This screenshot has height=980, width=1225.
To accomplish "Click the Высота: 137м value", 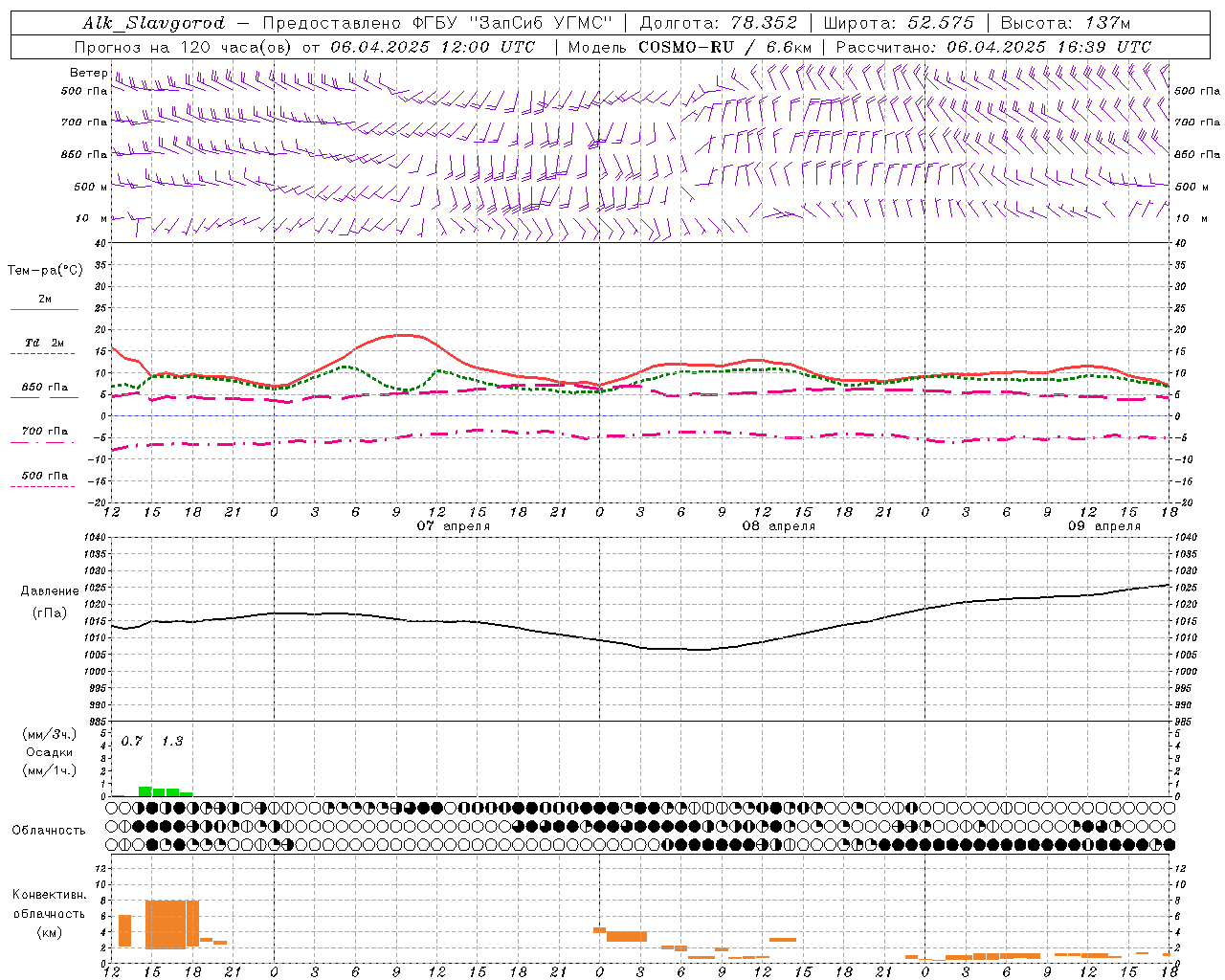I will click(1065, 23).
